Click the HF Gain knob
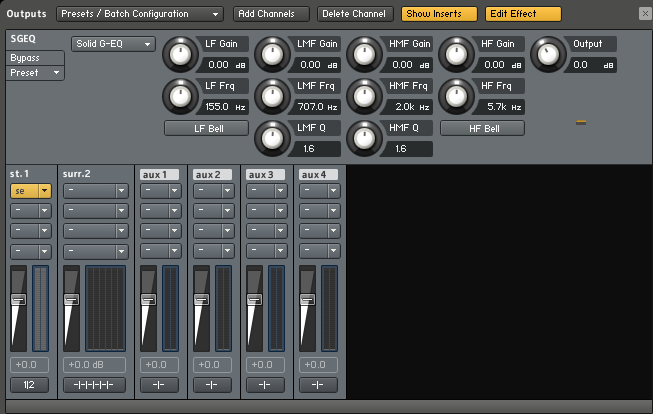The image size is (653, 414). click(456, 55)
